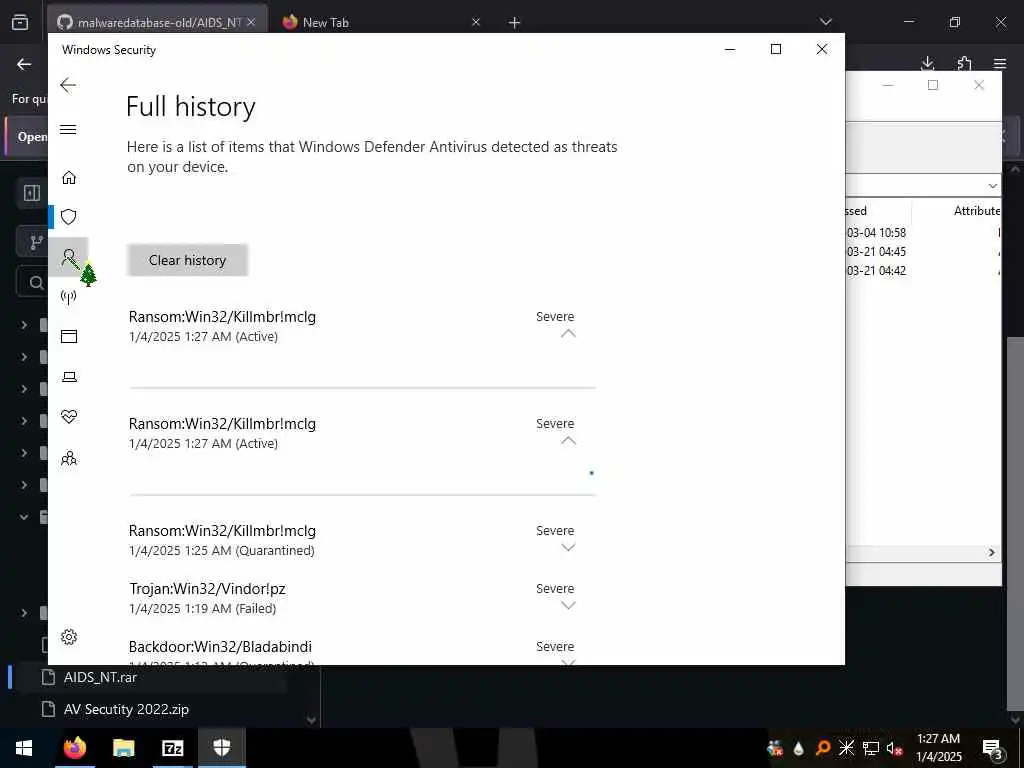Switch to the New Tab browser tab
Image resolution: width=1024 pixels, height=768 pixels.
[379, 22]
